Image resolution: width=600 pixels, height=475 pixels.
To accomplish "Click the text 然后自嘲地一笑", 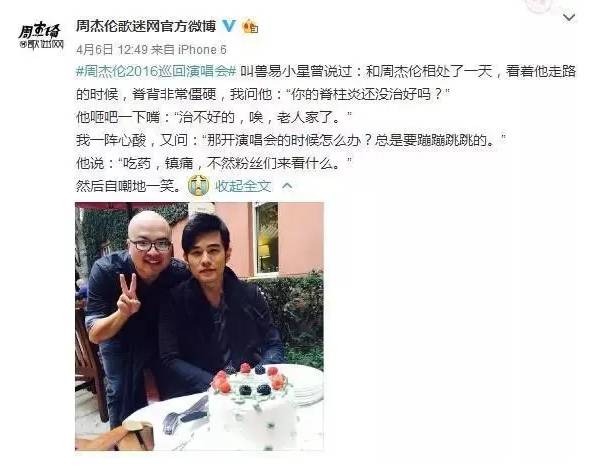I will click(128, 186).
